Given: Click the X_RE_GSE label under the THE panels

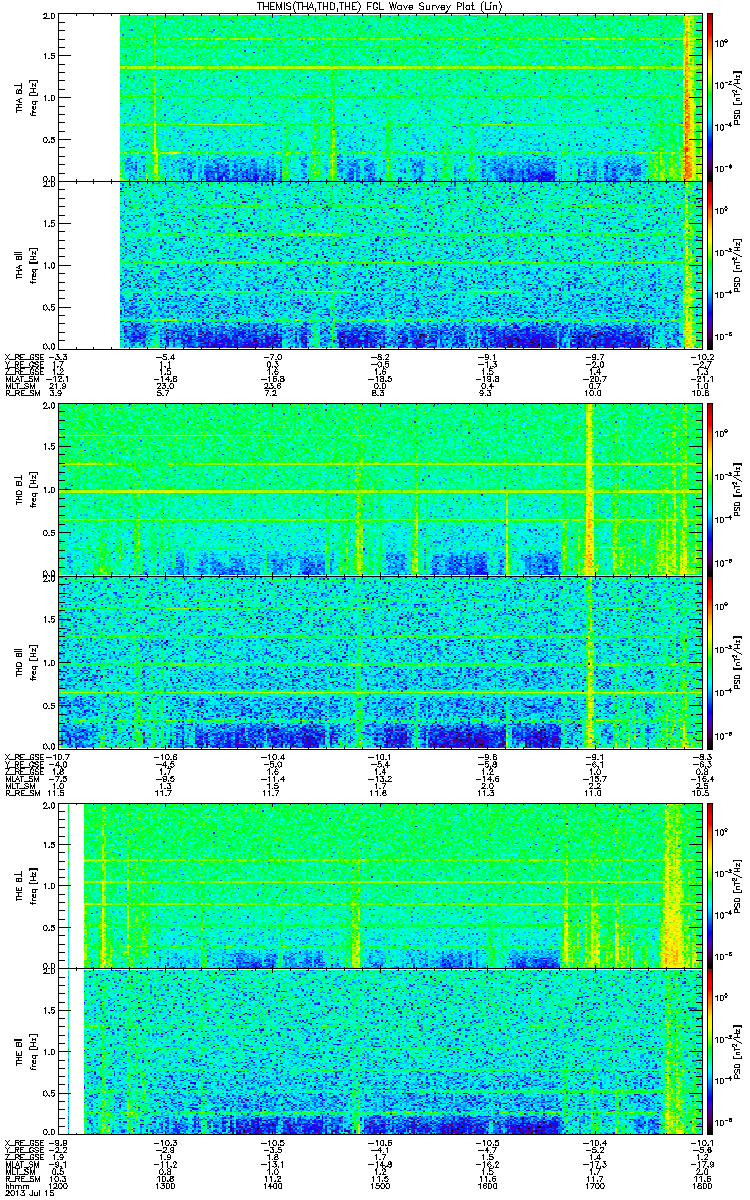Looking at the screenshot, I should [x=22, y=1143].
